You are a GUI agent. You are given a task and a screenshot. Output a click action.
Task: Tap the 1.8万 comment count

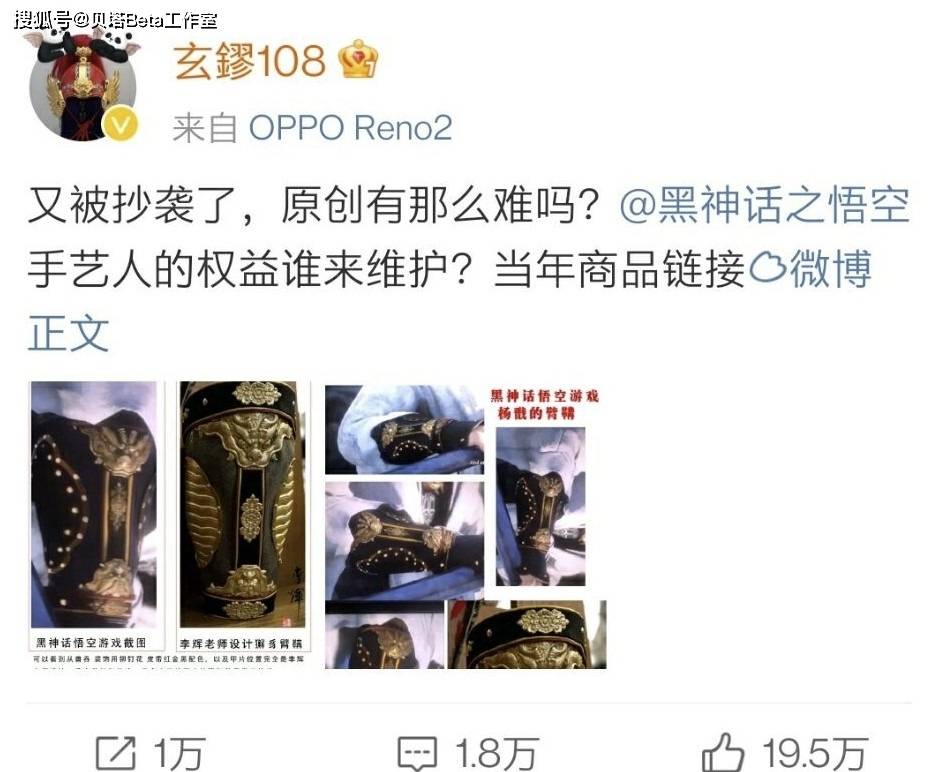pos(496,753)
